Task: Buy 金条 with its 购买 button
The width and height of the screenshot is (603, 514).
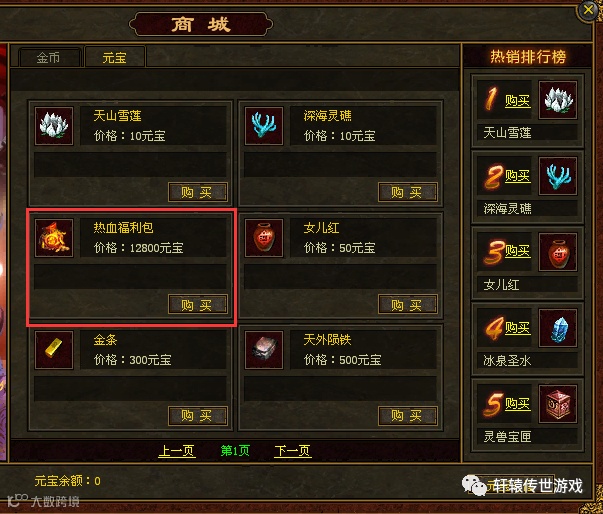Action: (x=198, y=416)
